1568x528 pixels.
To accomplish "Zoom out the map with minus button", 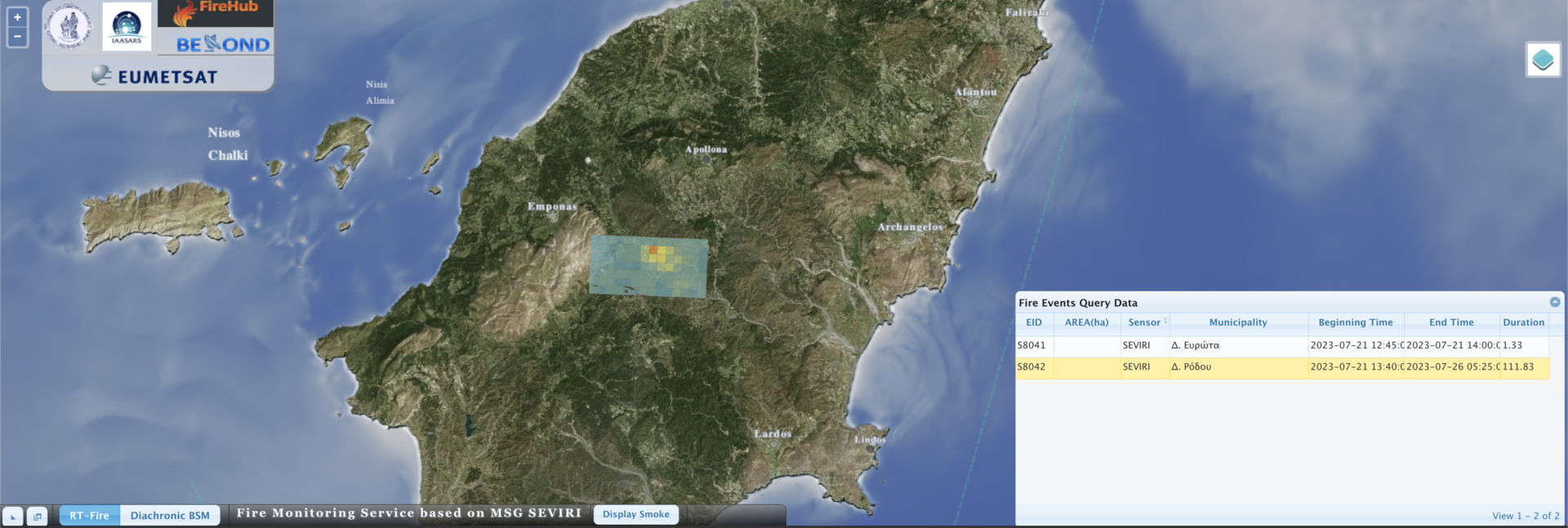I will [x=17, y=37].
